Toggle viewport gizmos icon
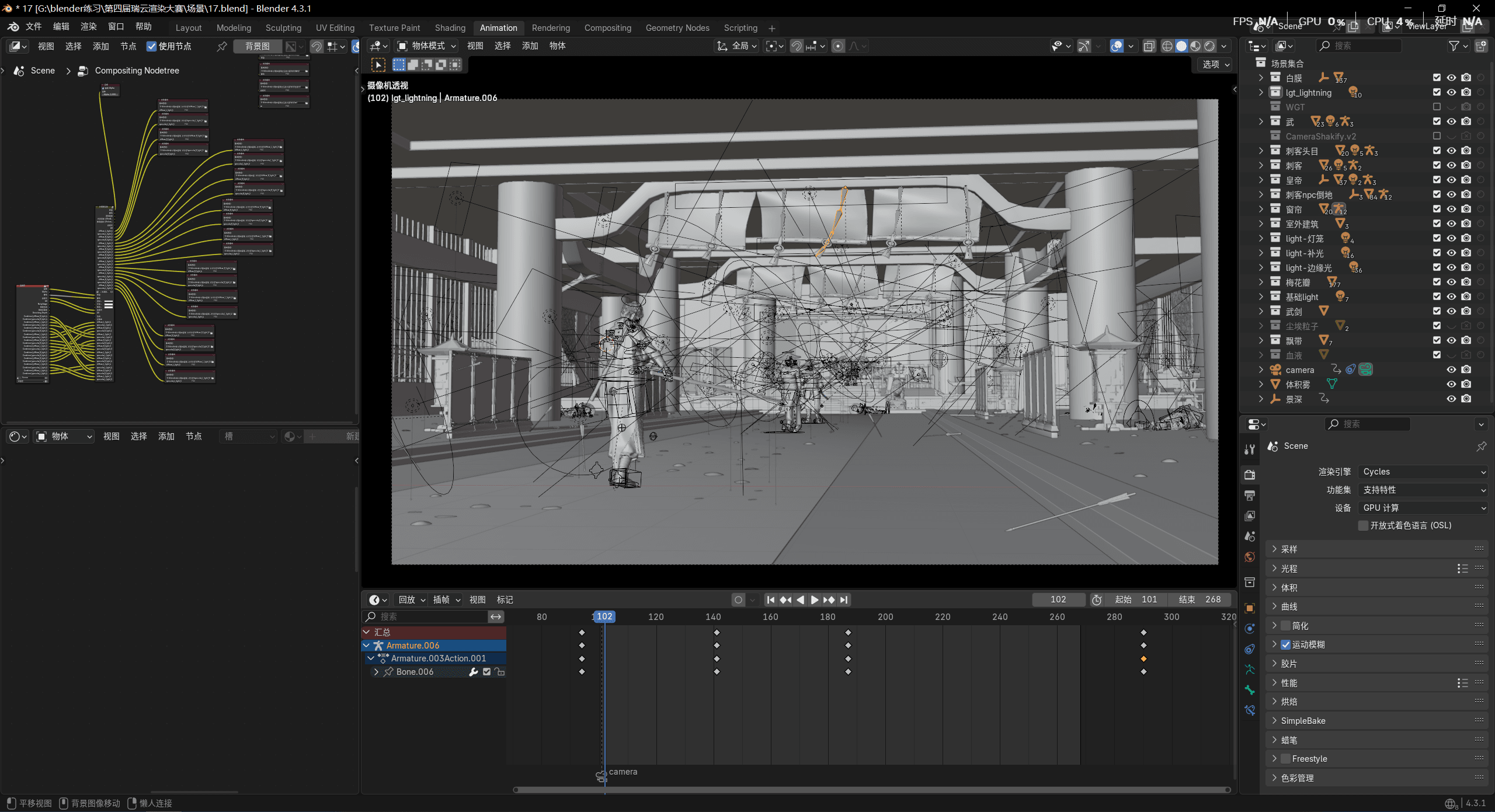Image resolution: width=1495 pixels, height=812 pixels. pyautogui.click(x=1084, y=46)
